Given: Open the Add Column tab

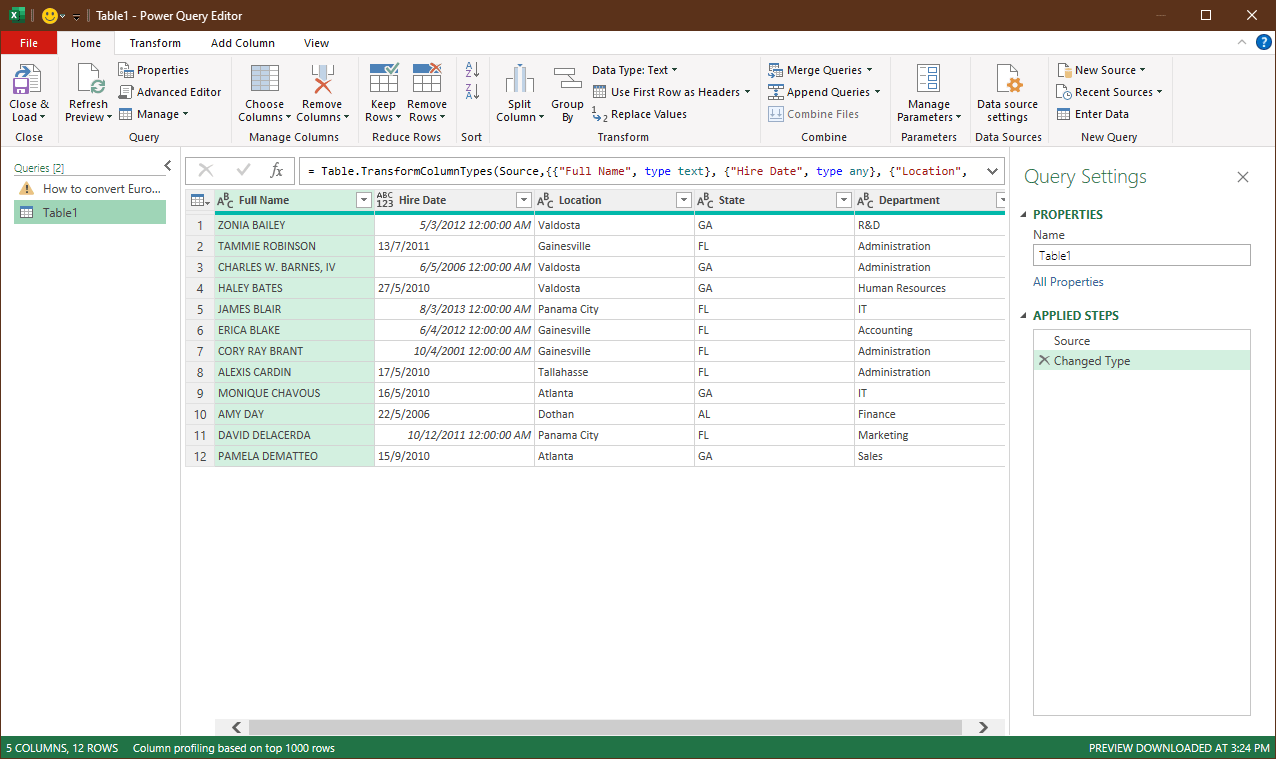Looking at the screenshot, I should click(242, 43).
